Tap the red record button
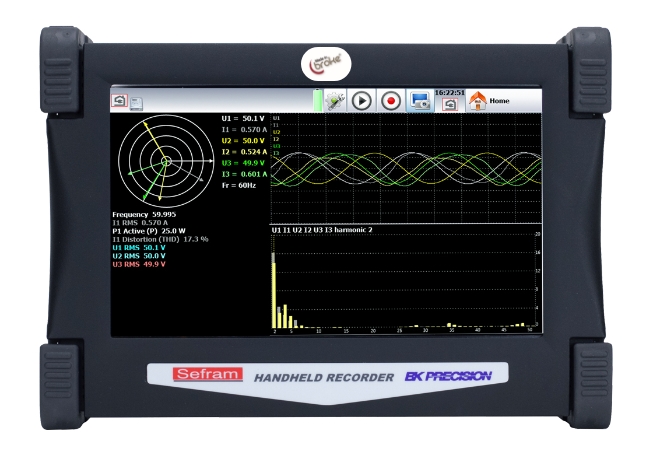Screen dimensions: 652x455 coord(390,102)
